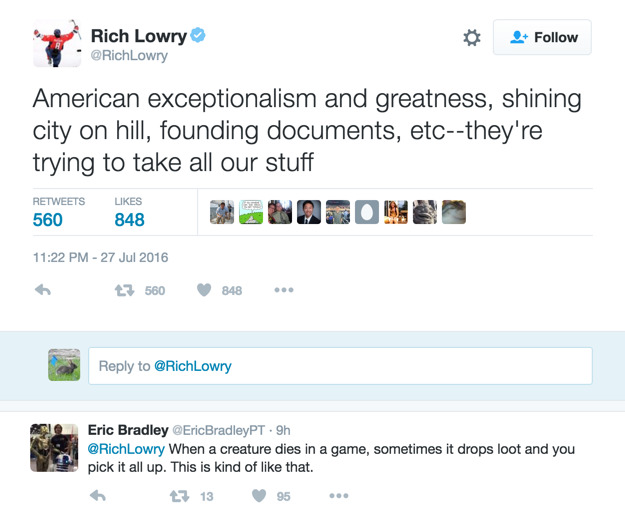This screenshot has width=625, height=514.
Task: Reply to Eric Bradley's tweet
Action: coord(98,496)
